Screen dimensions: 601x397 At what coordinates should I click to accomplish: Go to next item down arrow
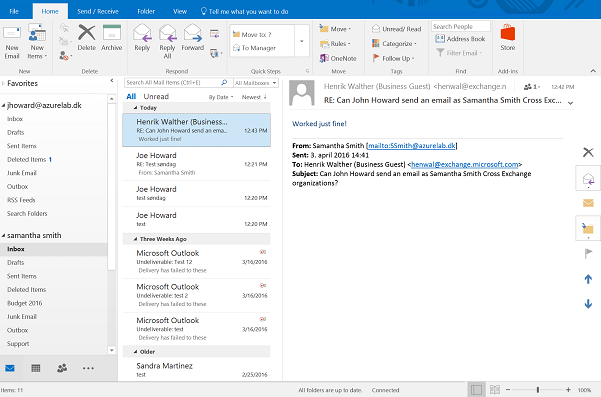(588, 304)
